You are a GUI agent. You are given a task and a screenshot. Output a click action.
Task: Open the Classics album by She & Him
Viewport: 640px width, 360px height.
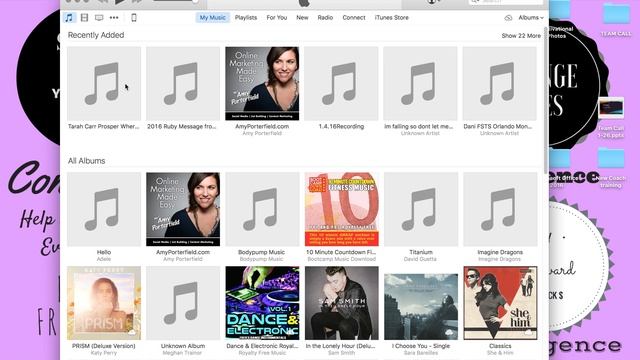point(500,303)
